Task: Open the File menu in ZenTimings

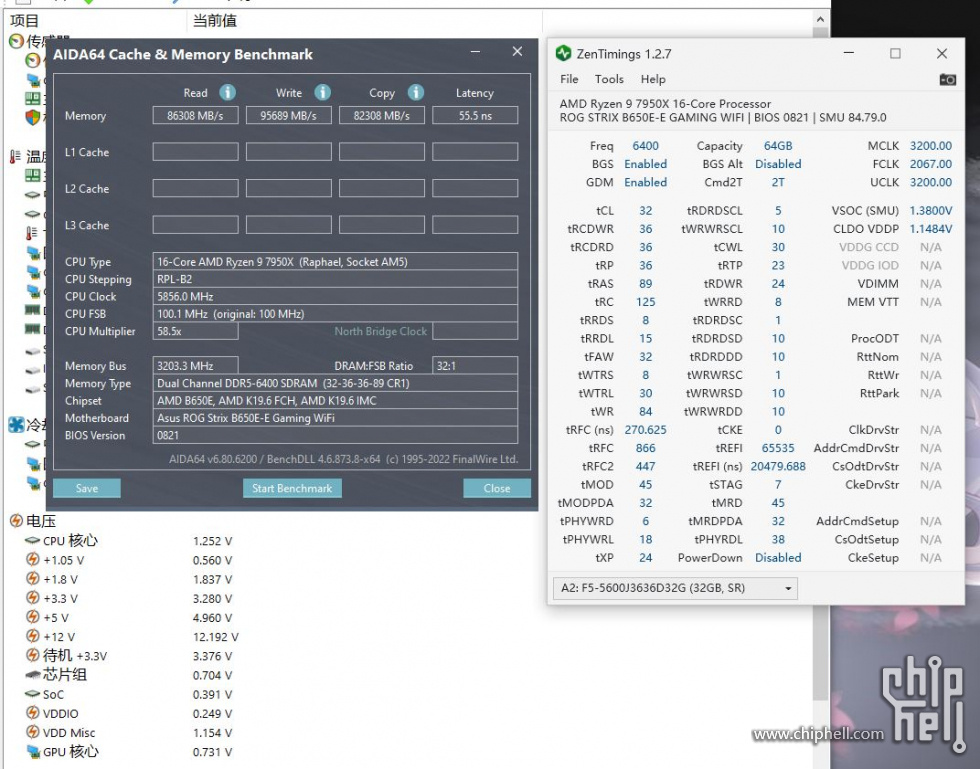Action: (x=569, y=79)
